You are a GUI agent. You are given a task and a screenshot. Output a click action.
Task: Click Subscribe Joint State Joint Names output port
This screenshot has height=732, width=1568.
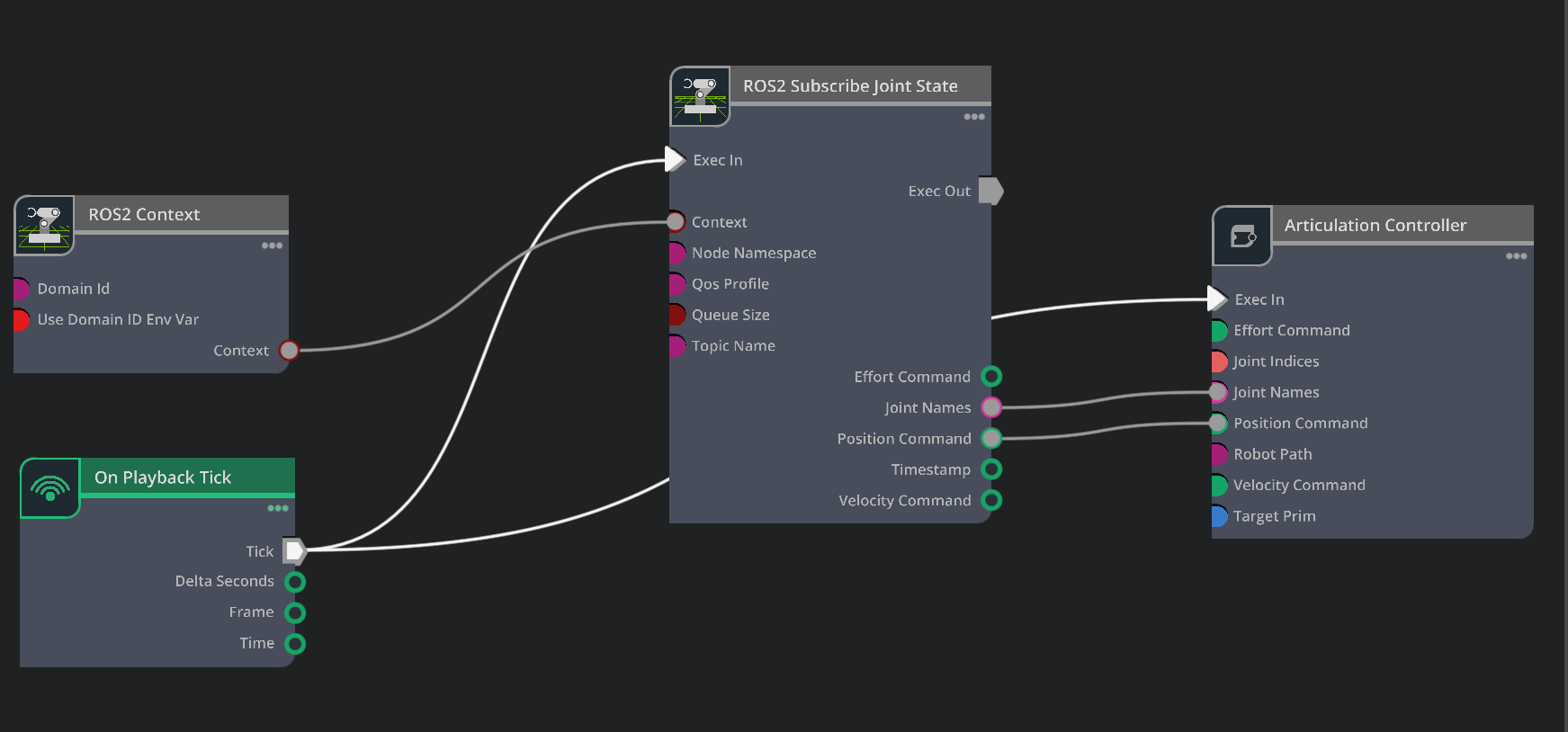click(x=991, y=407)
